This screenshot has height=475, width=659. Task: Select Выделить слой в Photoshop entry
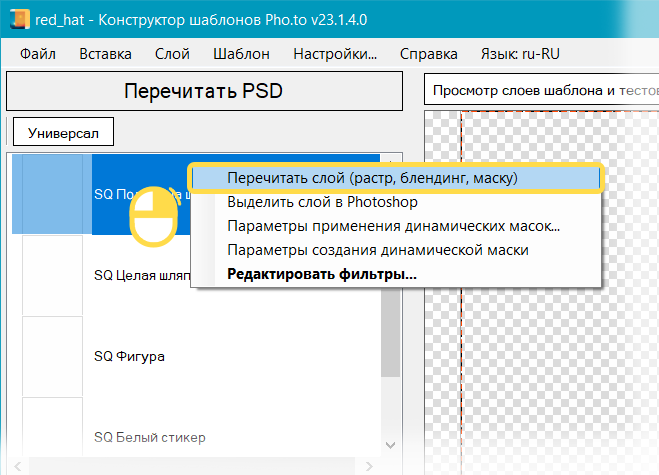tap(322, 202)
